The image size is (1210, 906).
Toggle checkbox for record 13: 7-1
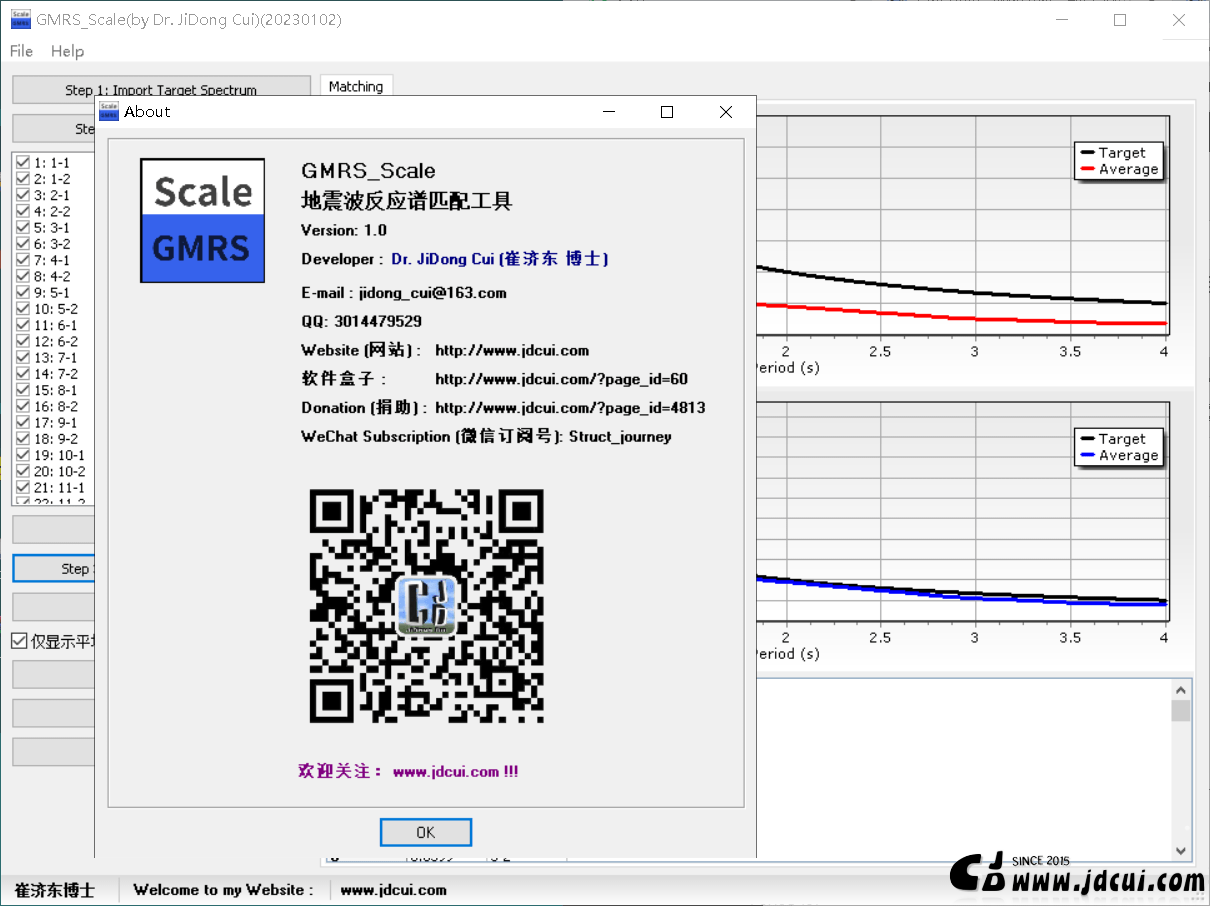(23, 357)
